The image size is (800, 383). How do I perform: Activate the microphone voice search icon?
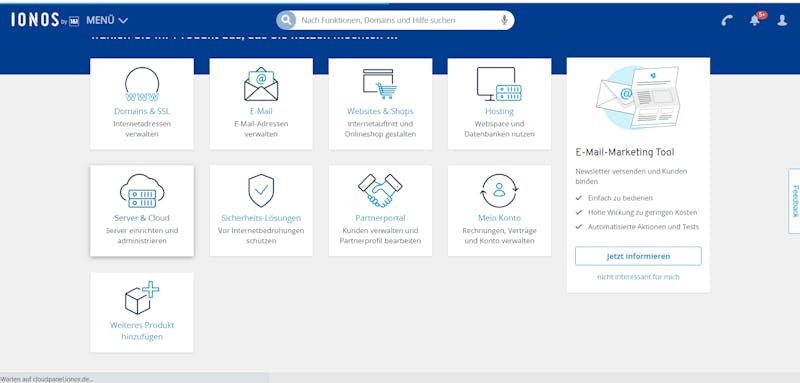point(504,20)
